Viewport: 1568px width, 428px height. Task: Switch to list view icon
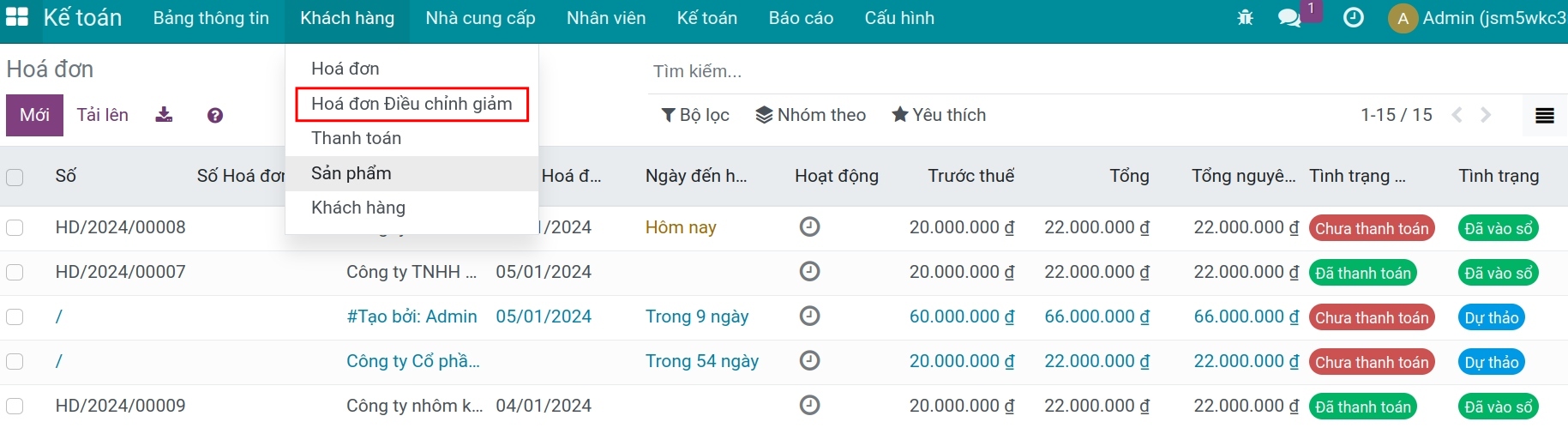tap(1545, 116)
